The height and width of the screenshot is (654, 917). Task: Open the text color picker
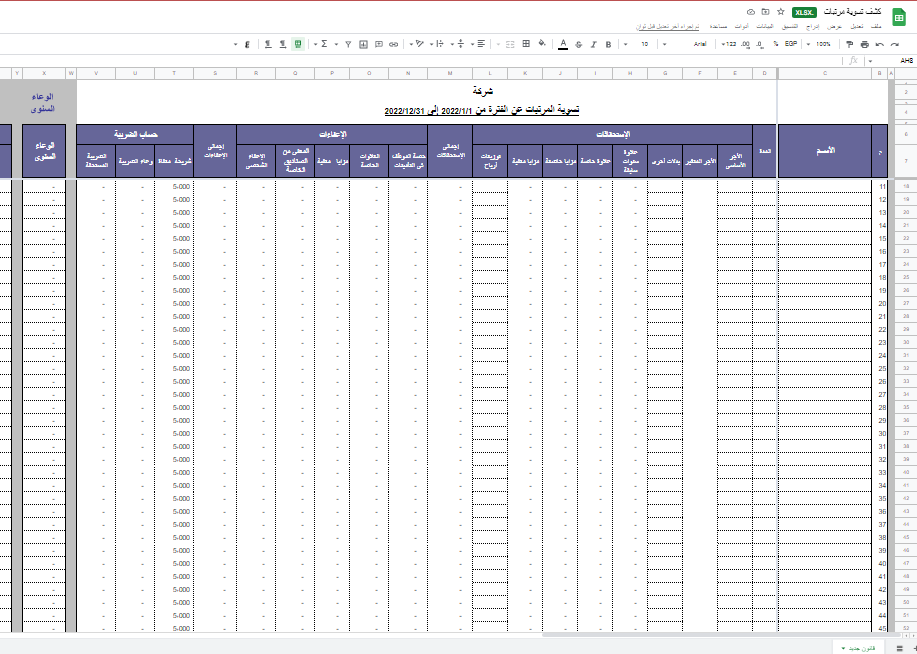[563, 44]
